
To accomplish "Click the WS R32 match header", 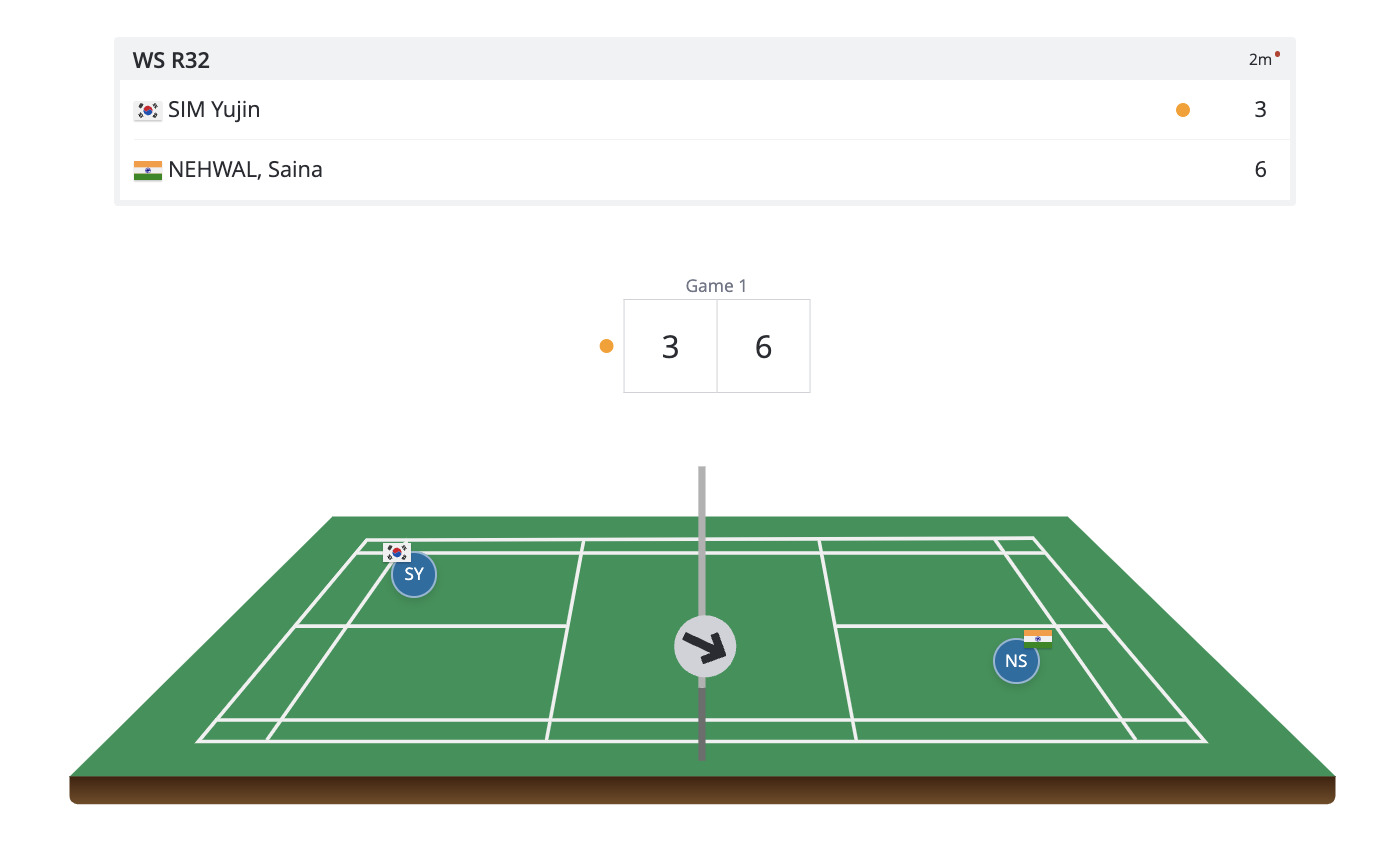I will point(171,60).
